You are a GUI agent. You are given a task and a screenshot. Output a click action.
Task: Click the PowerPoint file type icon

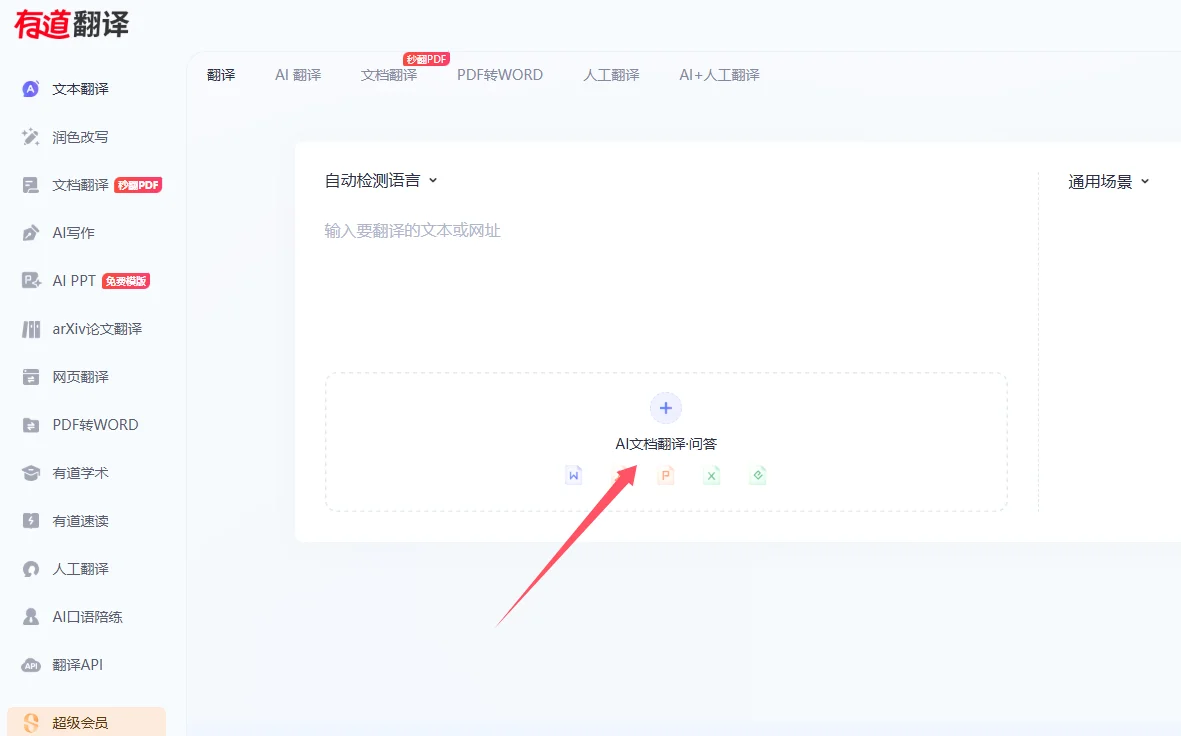tap(665, 476)
